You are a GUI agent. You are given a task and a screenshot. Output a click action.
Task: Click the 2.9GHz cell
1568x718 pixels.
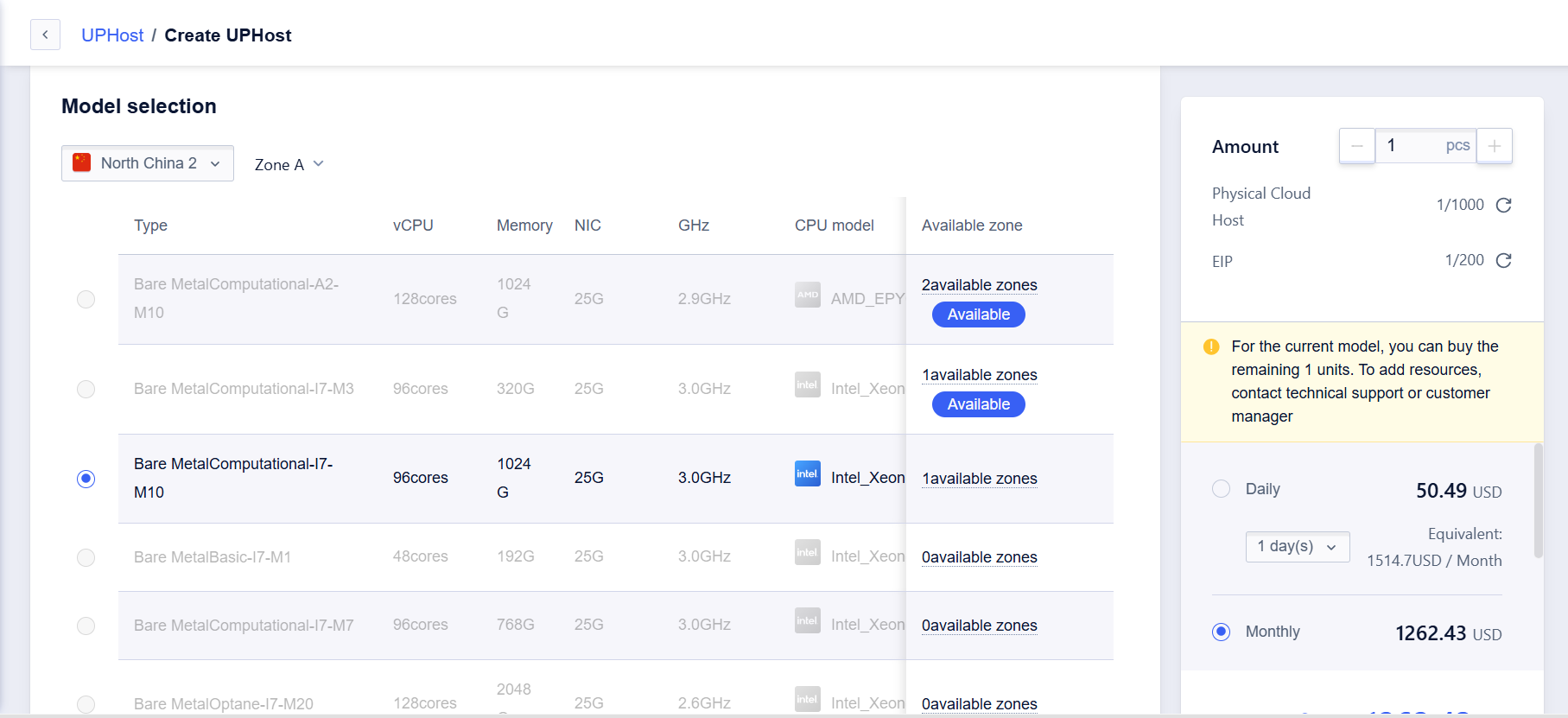(704, 299)
